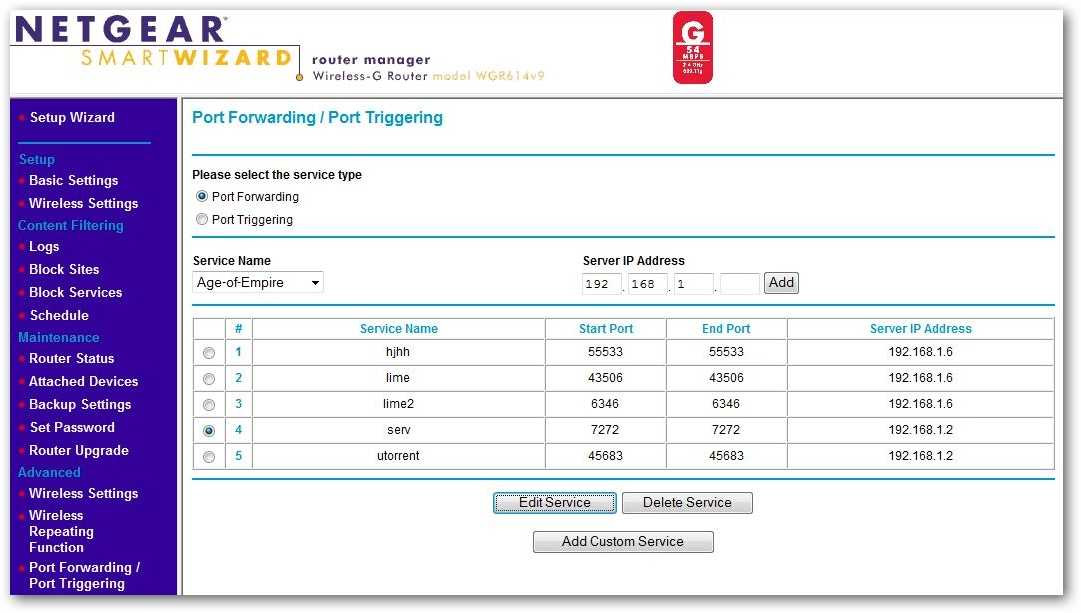Click the Delete Service button

coord(687,502)
